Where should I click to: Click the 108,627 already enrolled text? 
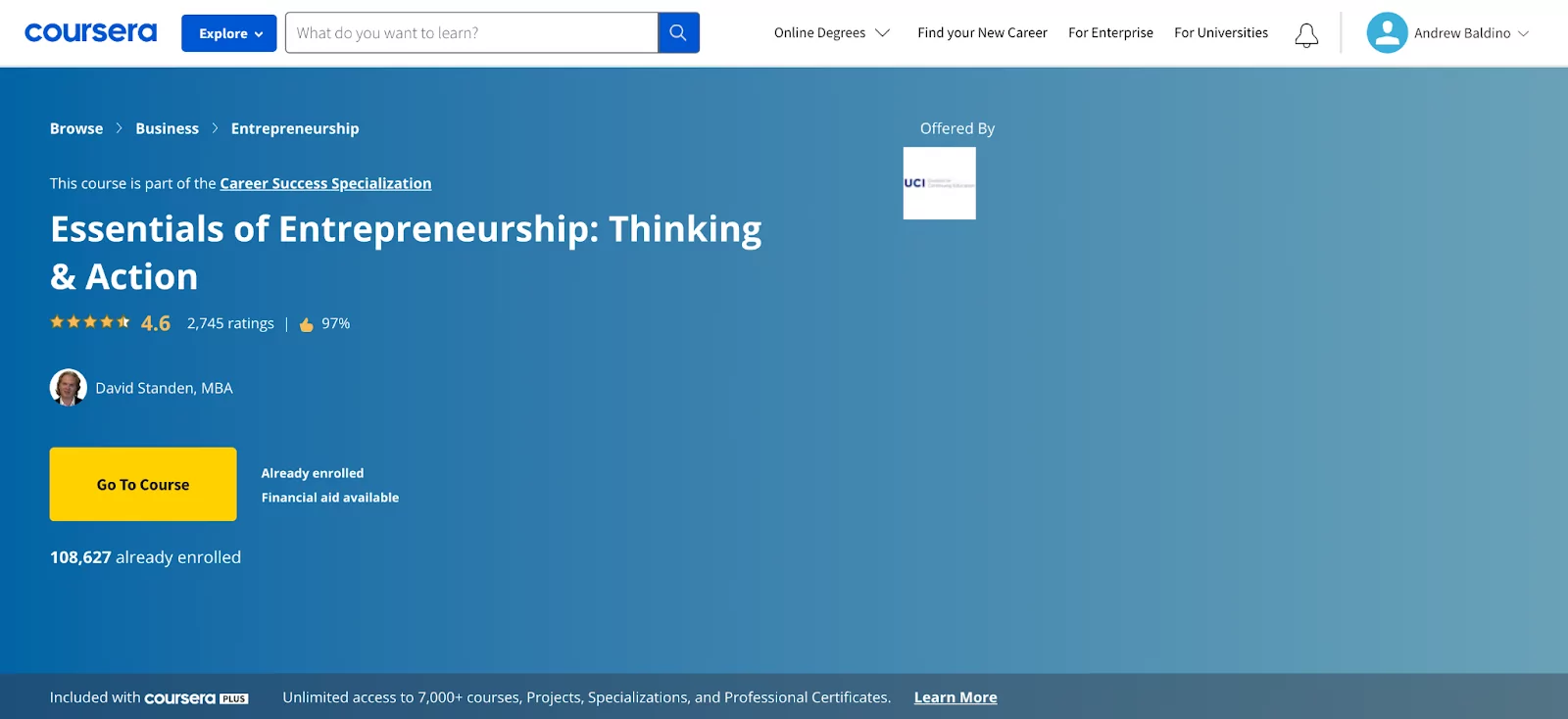coord(145,557)
